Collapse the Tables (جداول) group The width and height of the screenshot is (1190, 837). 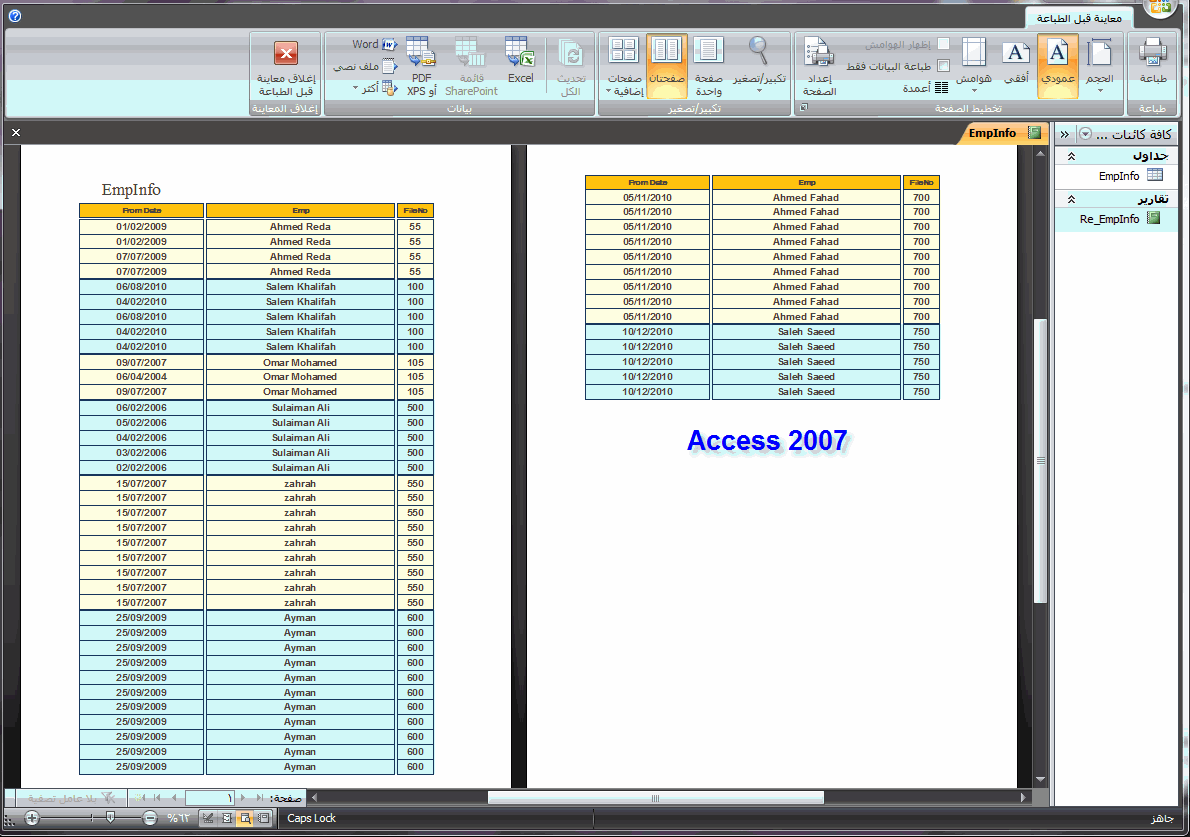(x=1071, y=156)
